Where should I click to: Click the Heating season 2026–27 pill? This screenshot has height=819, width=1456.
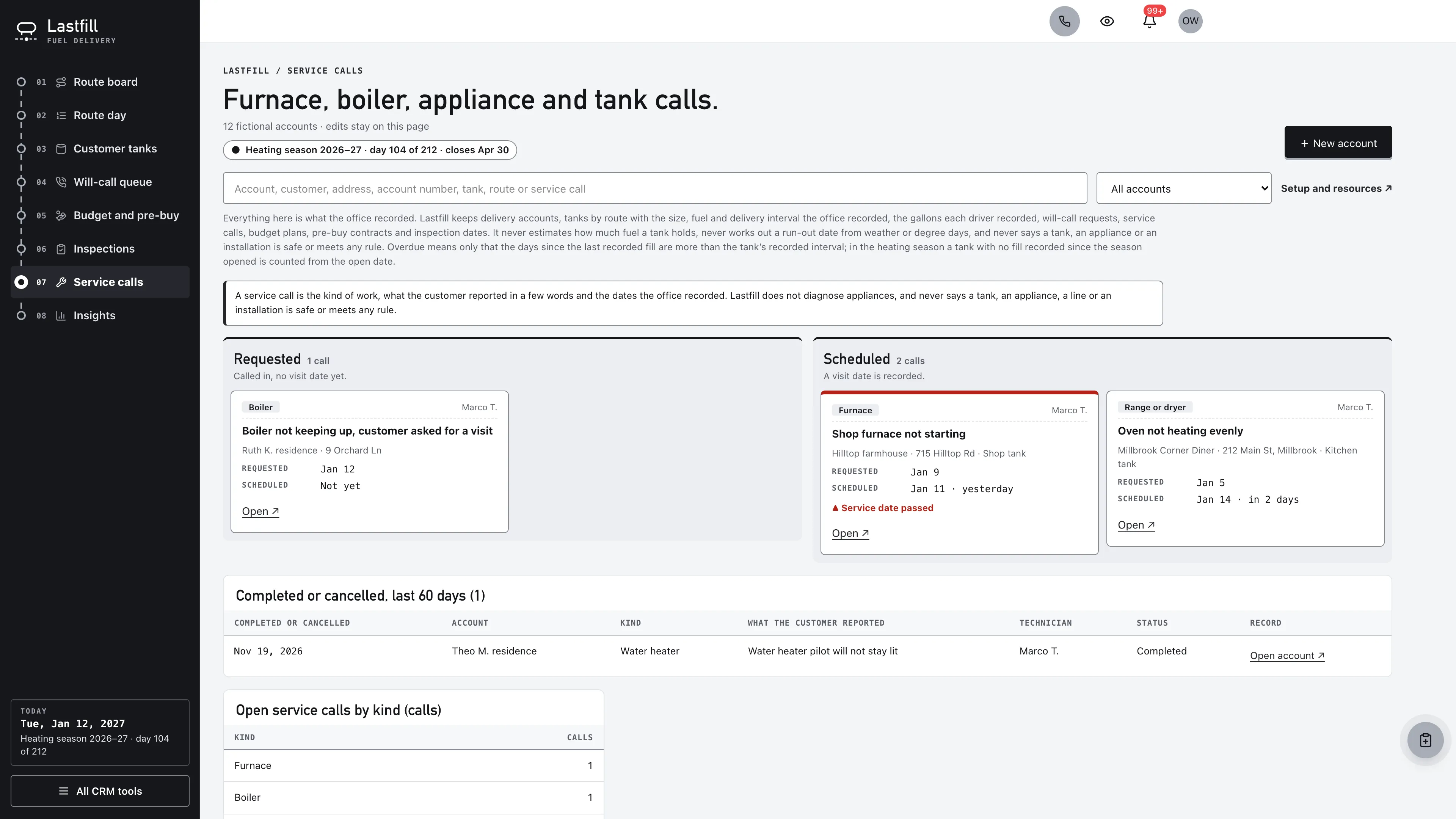tap(370, 150)
